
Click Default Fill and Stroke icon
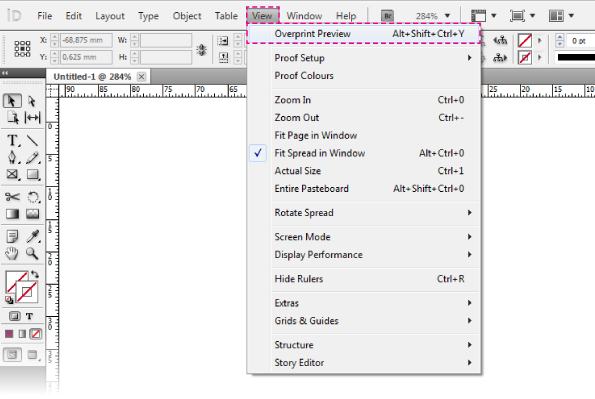pos(9,300)
